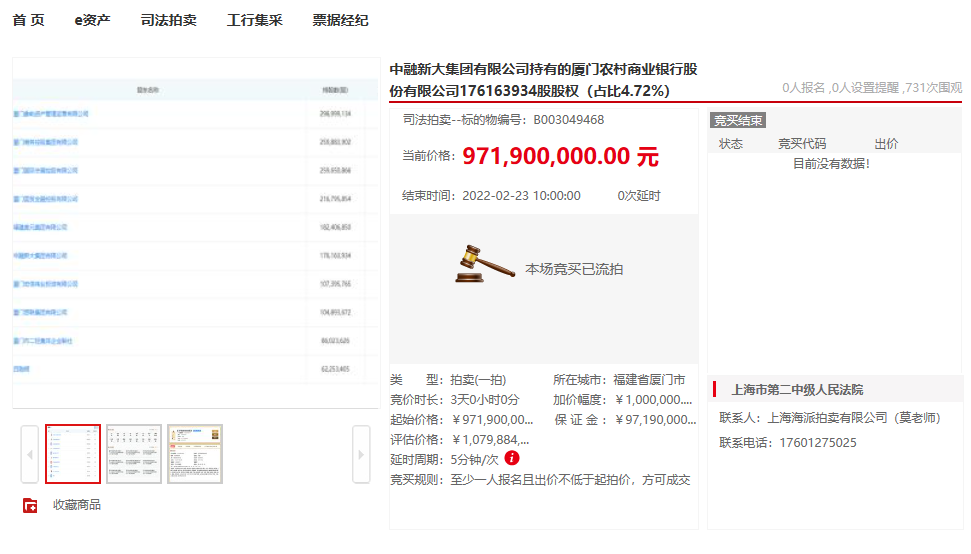Open the 工行集采 navigation item
The height and width of the screenshot is (554, 971).
coord(255,20)
